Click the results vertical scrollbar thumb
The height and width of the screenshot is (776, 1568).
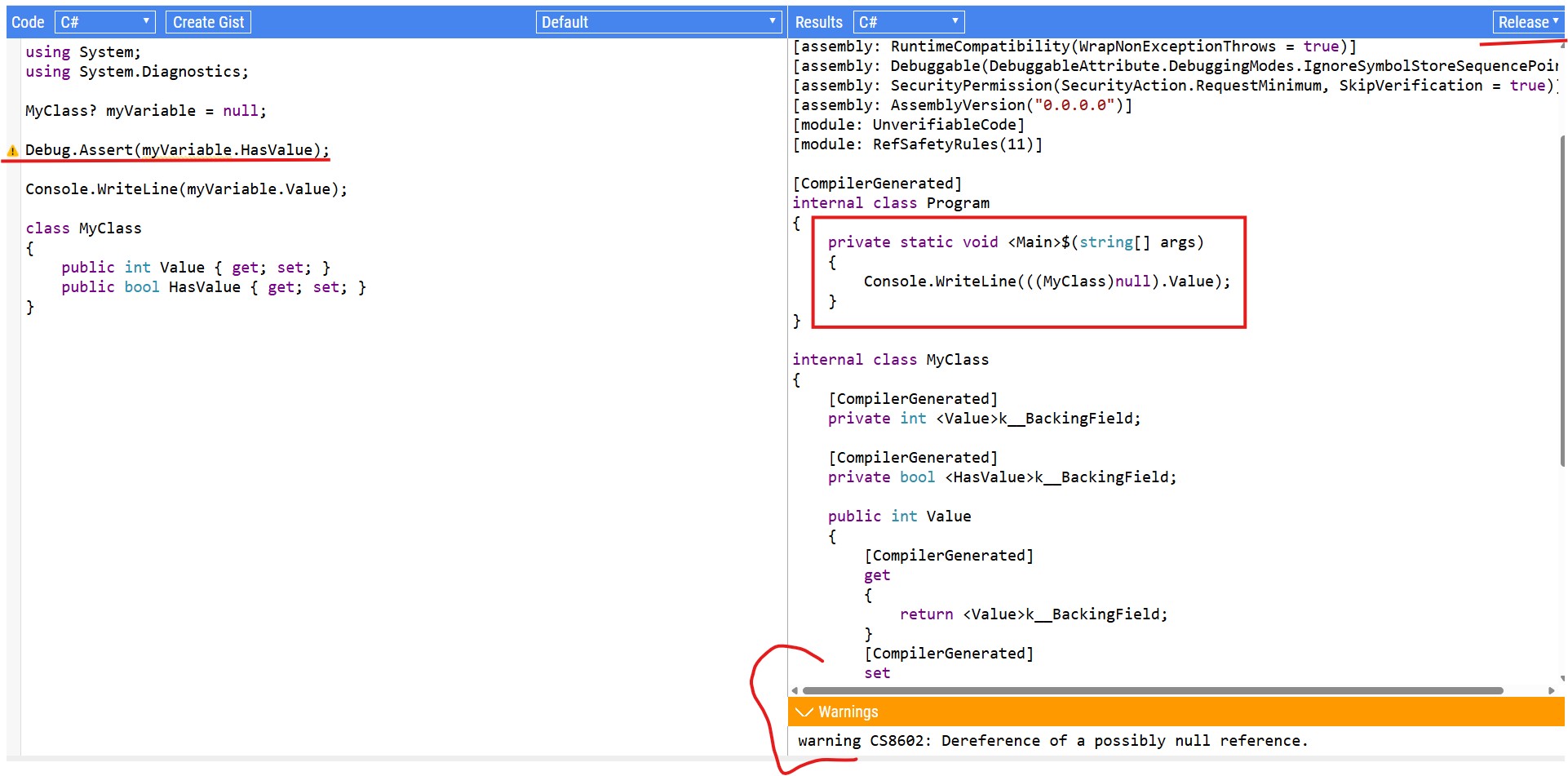1562,300
